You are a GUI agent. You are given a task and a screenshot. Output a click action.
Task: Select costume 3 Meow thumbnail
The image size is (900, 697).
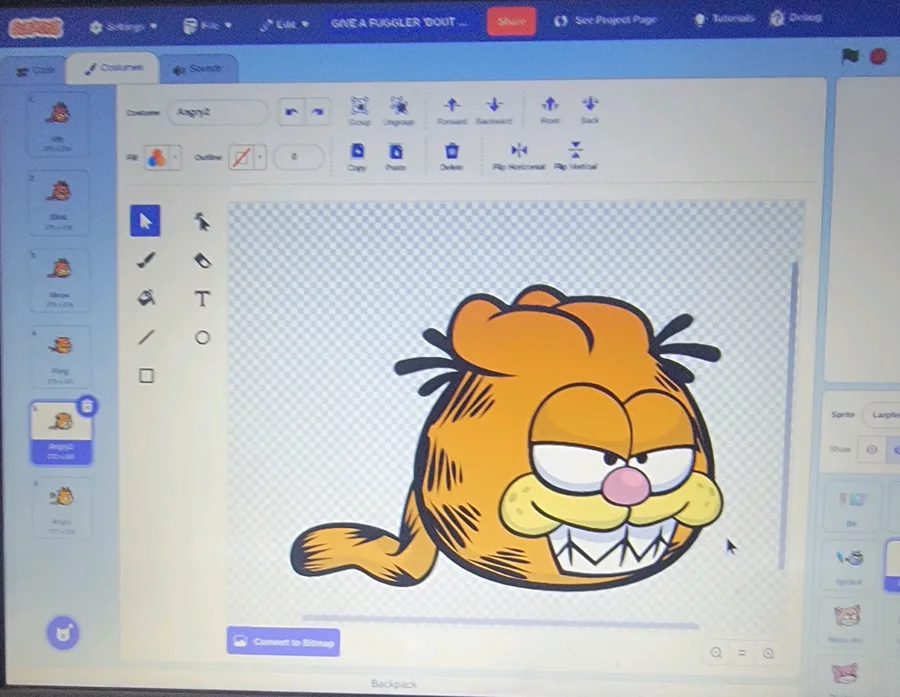coord(60,280)
